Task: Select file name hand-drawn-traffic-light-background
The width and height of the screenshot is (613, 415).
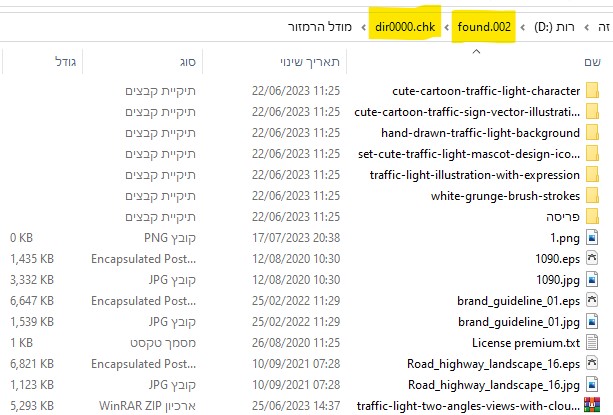Action: (x=480, y=133)
